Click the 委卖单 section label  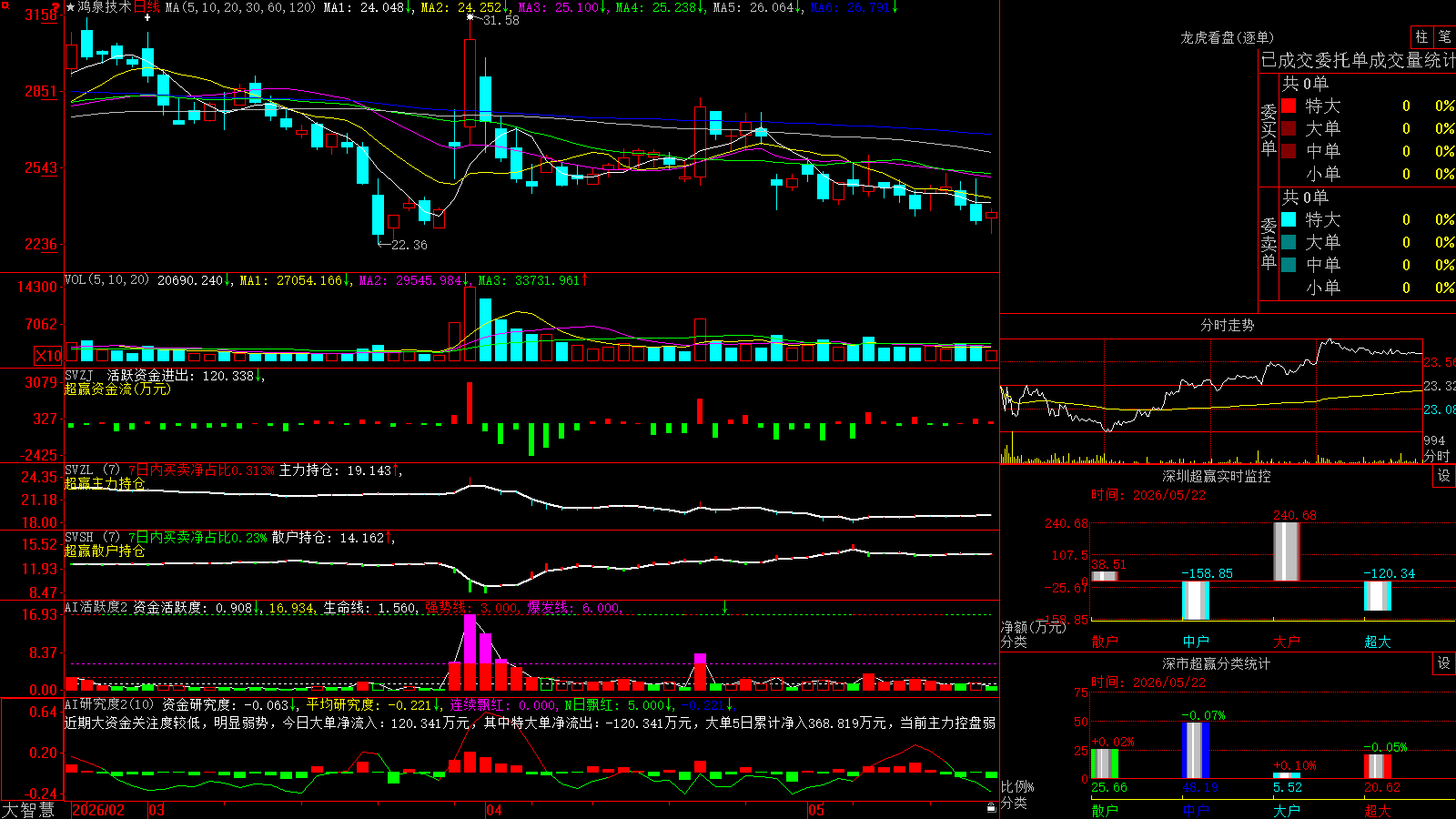tap(1269, 242)
